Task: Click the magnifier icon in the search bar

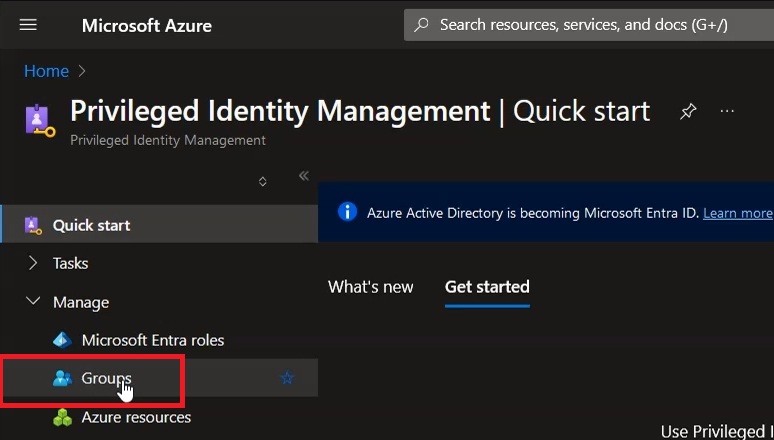Action: coord(421,25)
